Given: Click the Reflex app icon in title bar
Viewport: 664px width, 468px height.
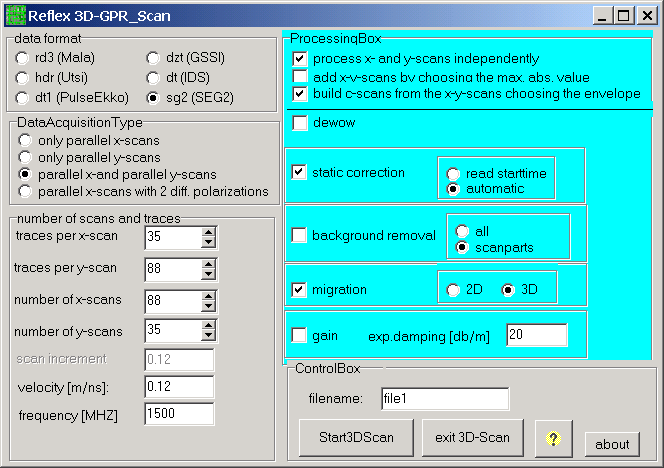Looking at the screenshot, I should [x=15, y=15].
